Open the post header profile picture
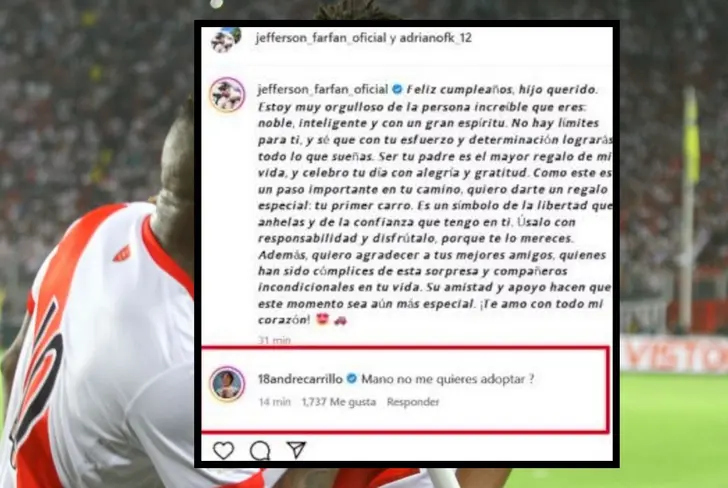Screen dimensions: 728x488 click(x=226, y=39)
